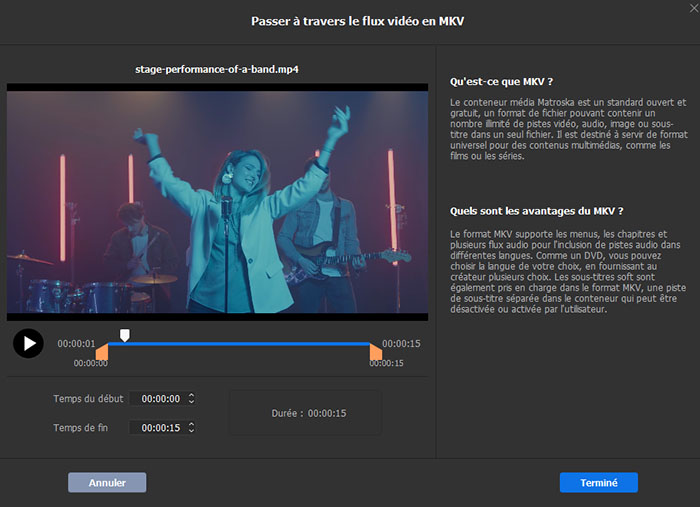
Task: Increase Temps de fin with up arrow
Action: point(192,424)
